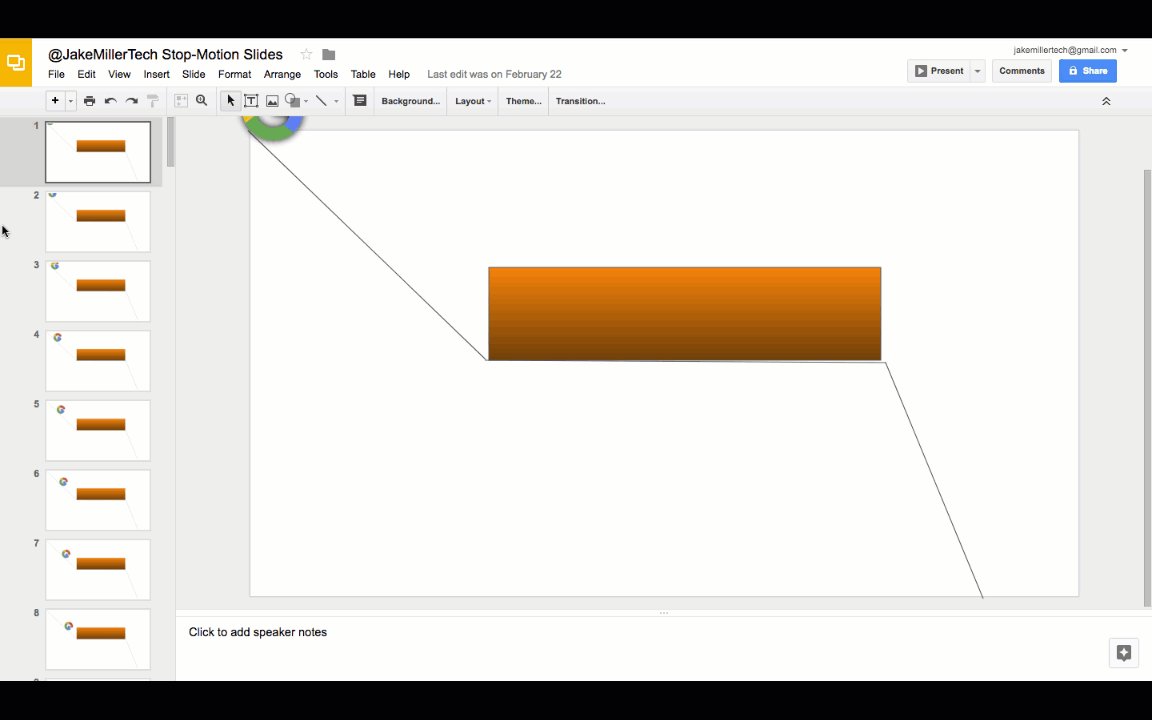Add a new slide with plus button
Image resolution: width=1152 pixels, height=720 pixels.
click(55, 101)
